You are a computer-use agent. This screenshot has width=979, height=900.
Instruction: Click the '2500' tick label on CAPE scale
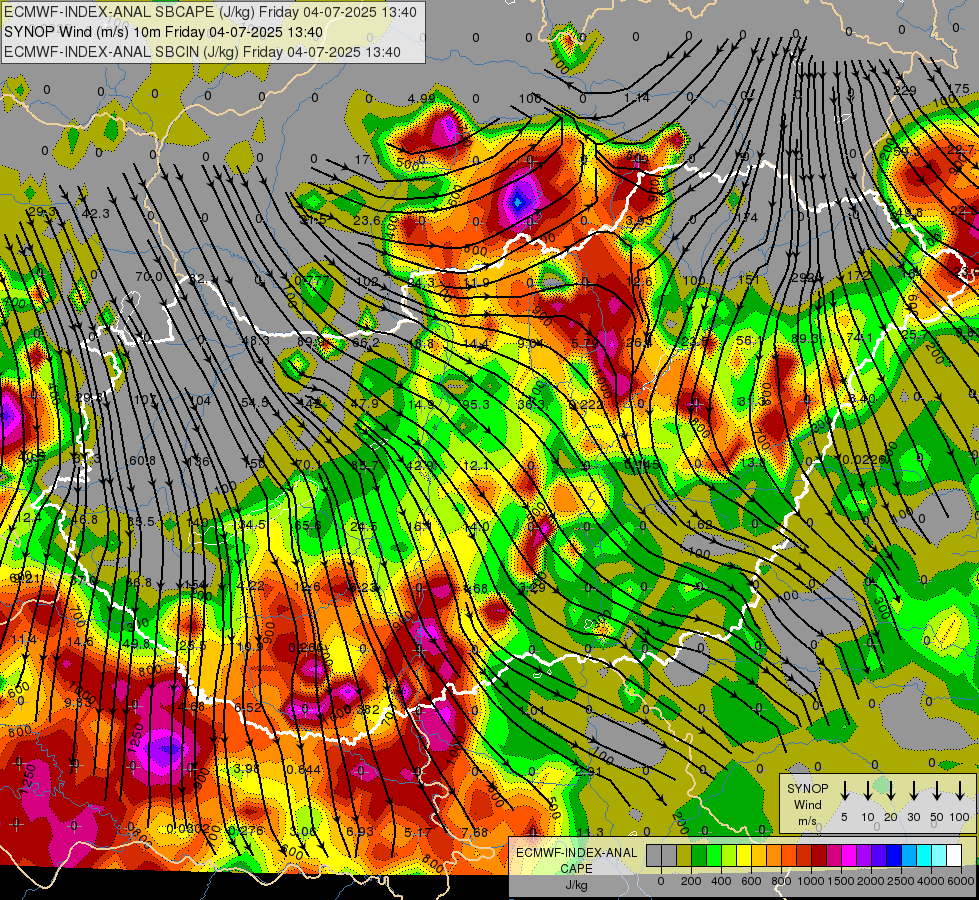coord(901,881)
